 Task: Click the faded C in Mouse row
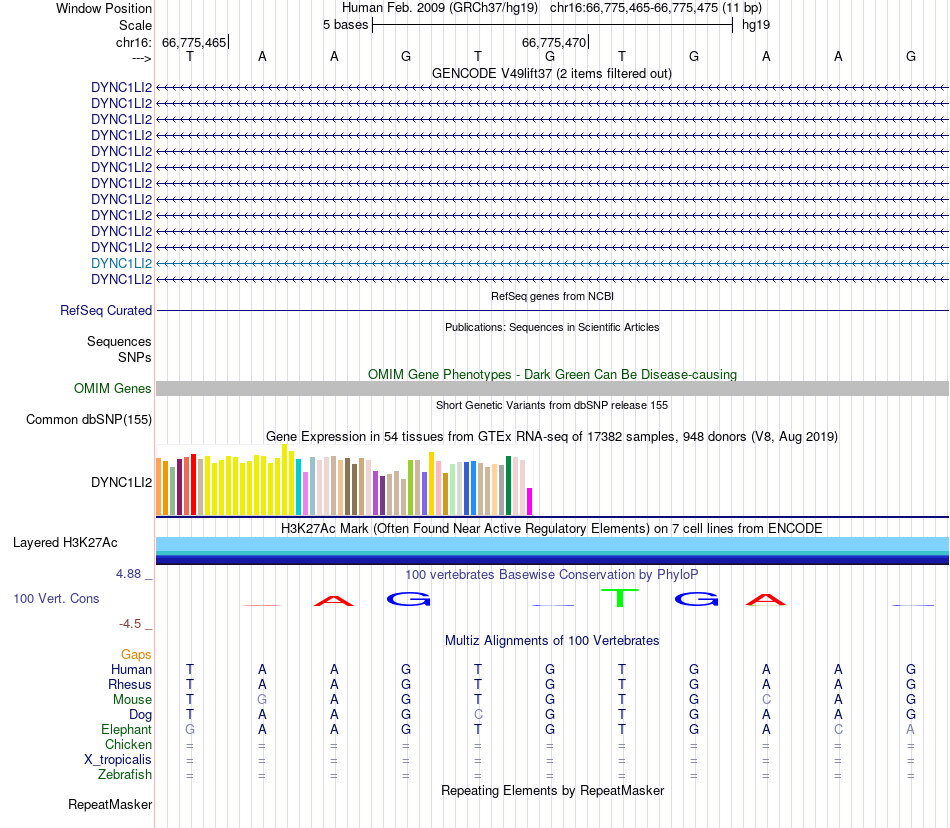pos(766,700)
